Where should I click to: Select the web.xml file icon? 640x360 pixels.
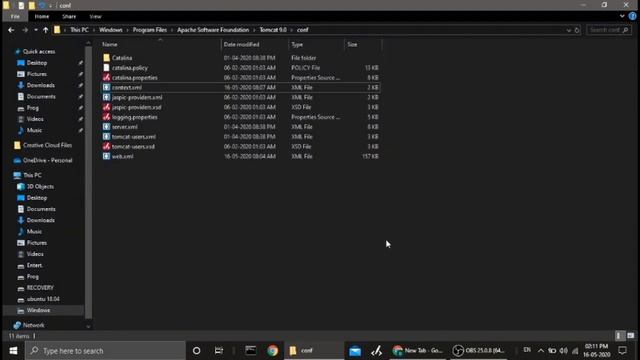point(107,156)
